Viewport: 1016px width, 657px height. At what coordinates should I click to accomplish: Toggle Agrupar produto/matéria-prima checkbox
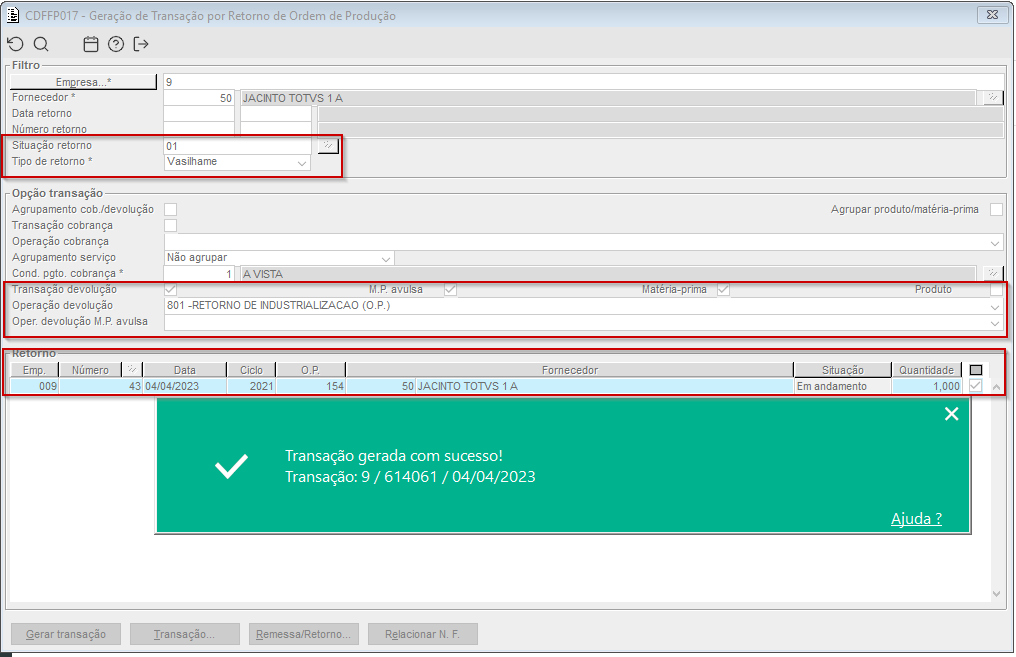pyautogui.click(x=997, y=209)
